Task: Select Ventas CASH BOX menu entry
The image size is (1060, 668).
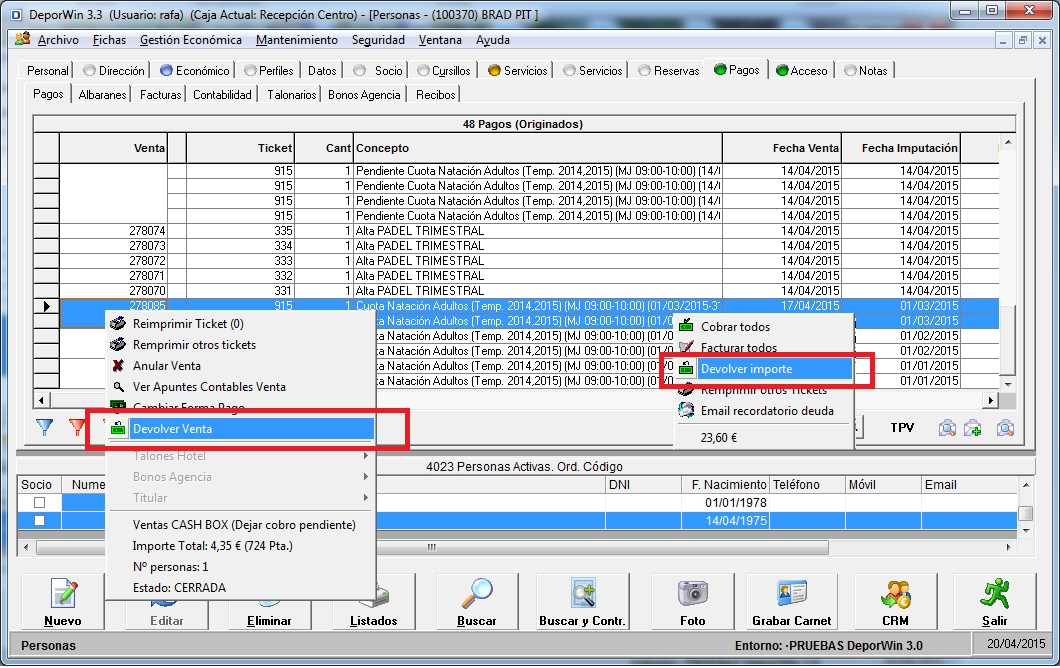Action: tap(244, 525)
